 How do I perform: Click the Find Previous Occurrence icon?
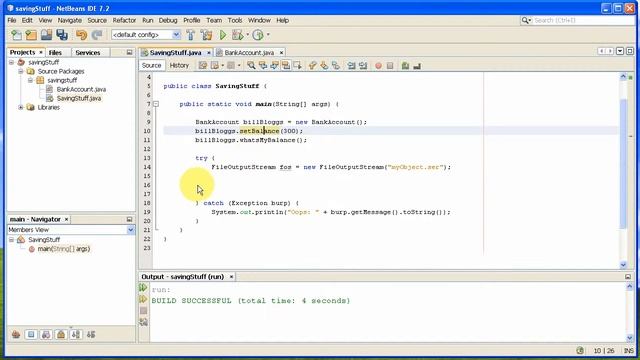pos(263,65)
